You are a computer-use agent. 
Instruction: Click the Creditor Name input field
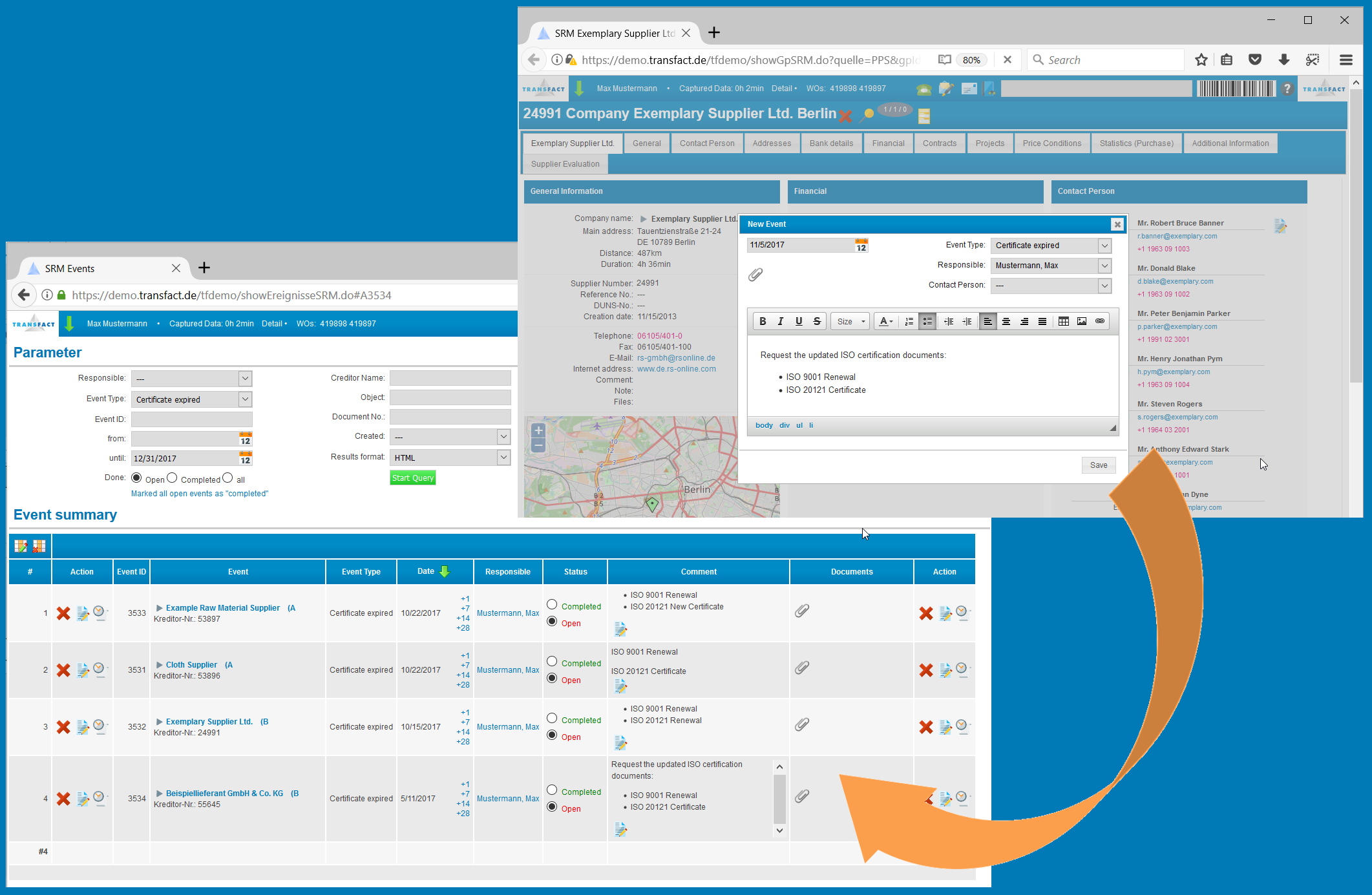click(x=450, y=378)
